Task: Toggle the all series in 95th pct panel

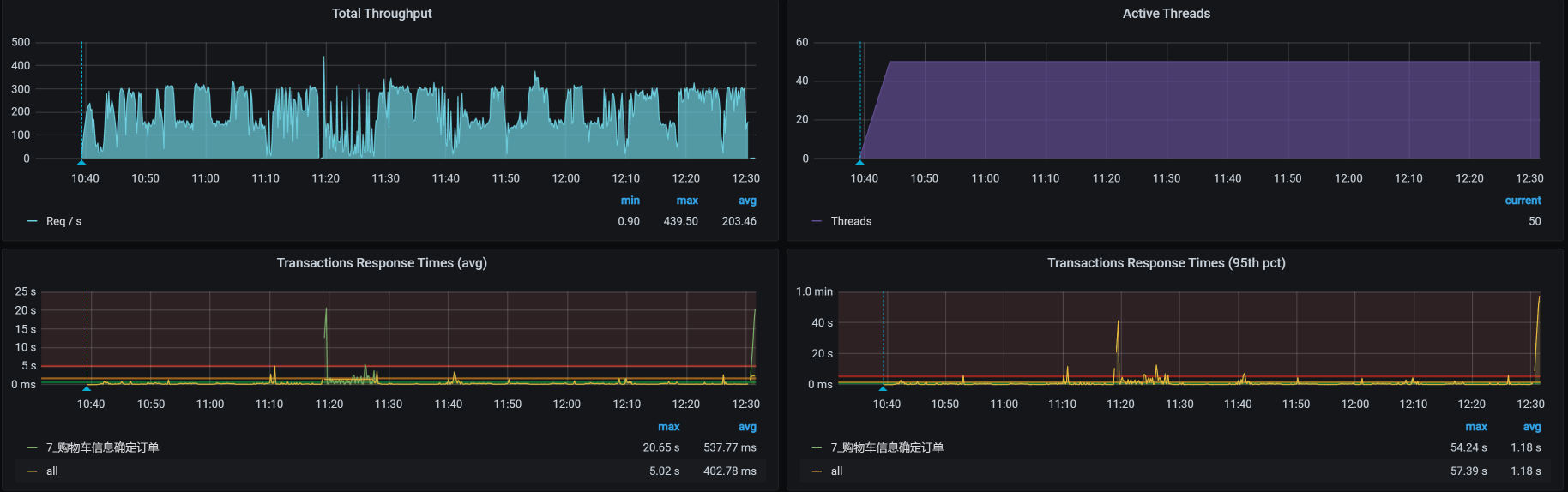Action: pos(836,471)
